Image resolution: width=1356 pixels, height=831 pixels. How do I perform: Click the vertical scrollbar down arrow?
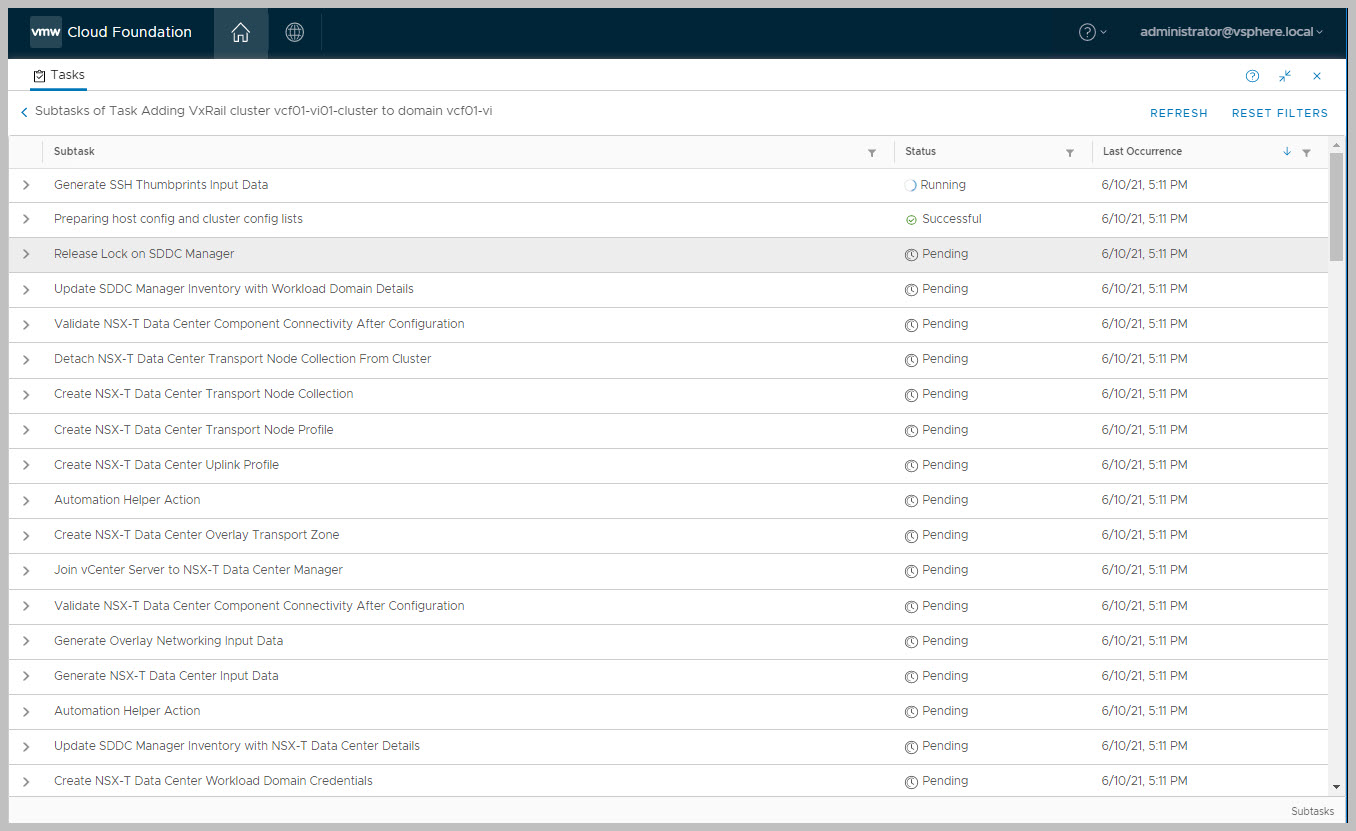pos(1336,788)
